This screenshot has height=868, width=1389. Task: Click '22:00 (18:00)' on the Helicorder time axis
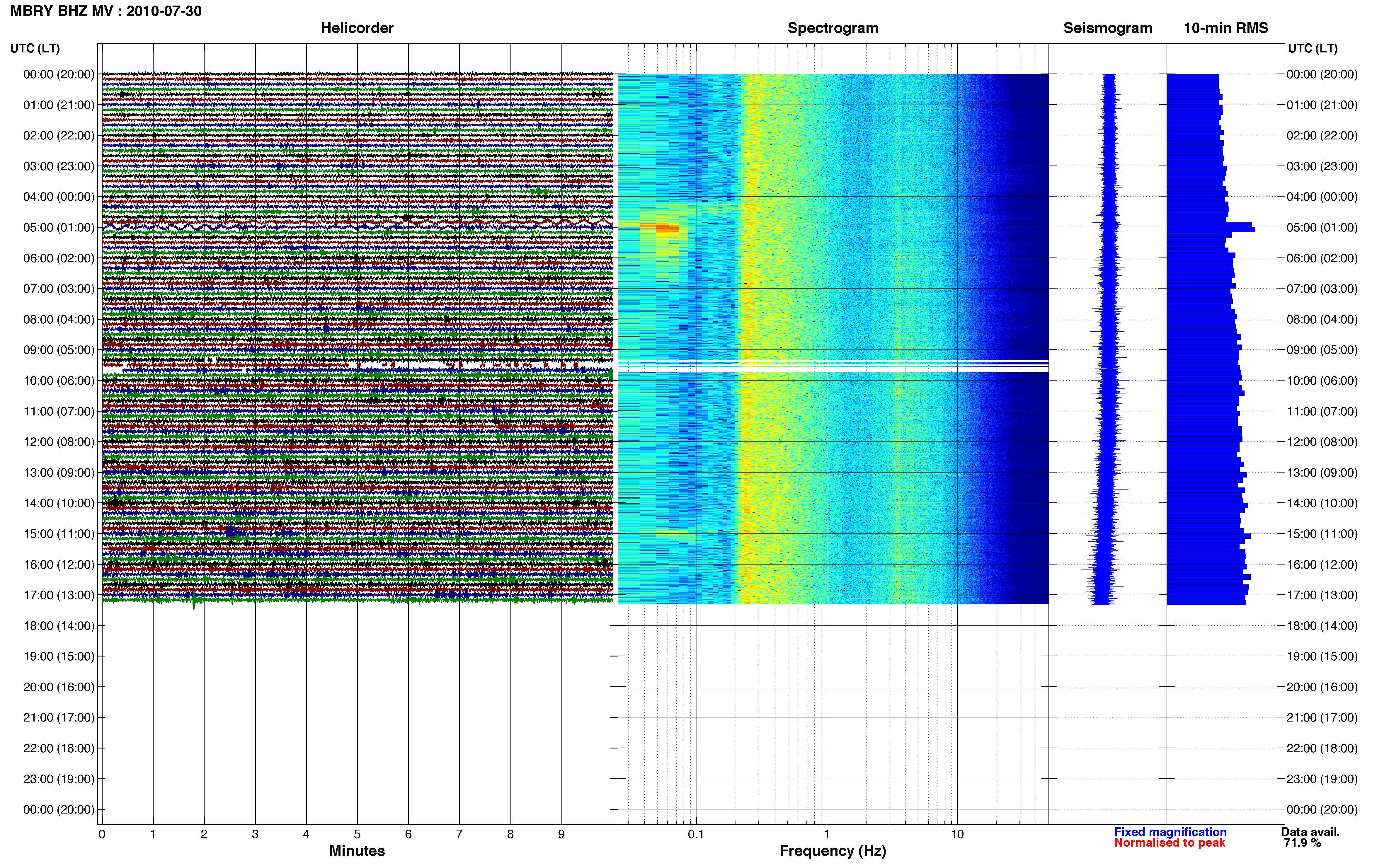pos(59,748)
